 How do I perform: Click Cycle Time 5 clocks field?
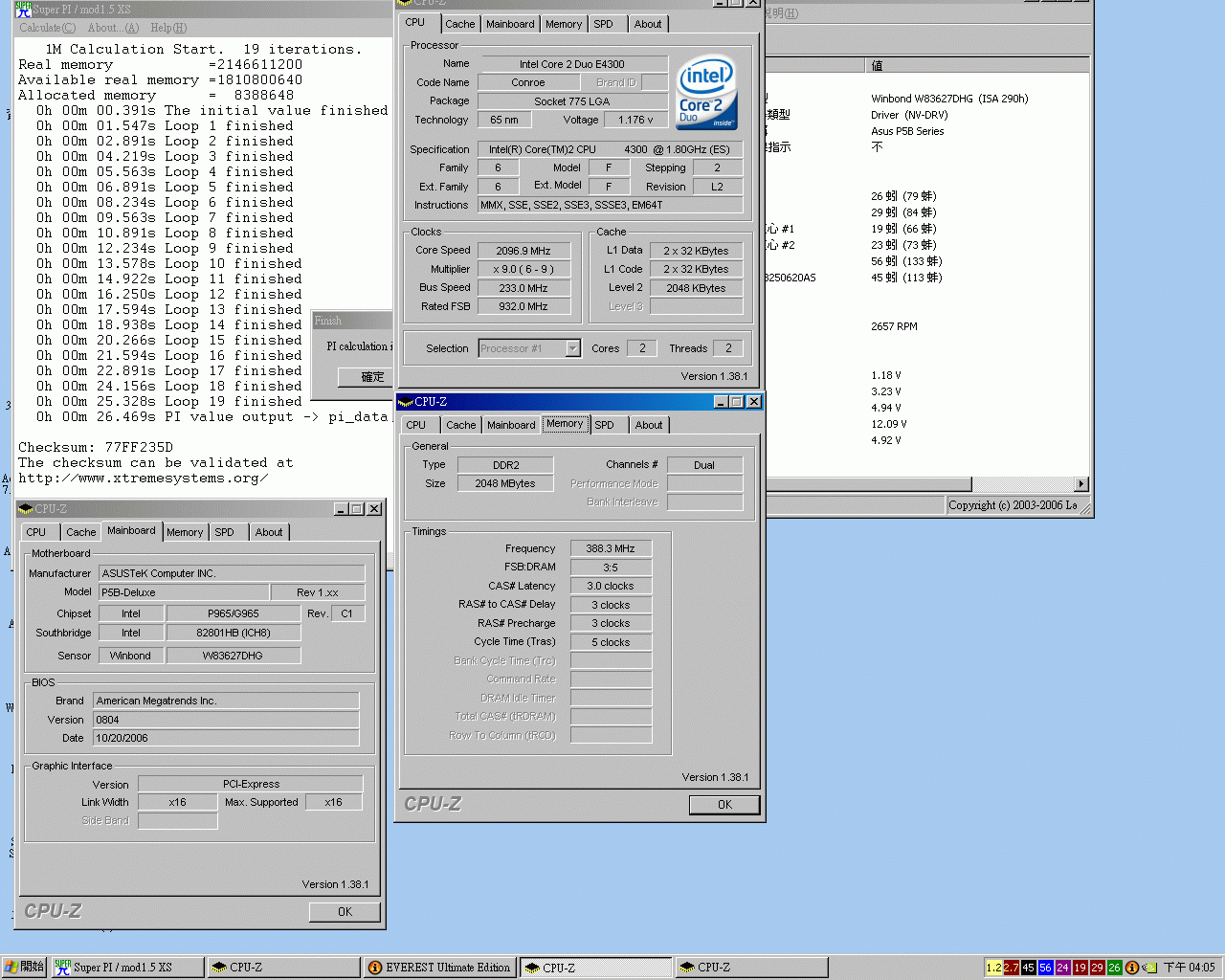pos(611,642)
